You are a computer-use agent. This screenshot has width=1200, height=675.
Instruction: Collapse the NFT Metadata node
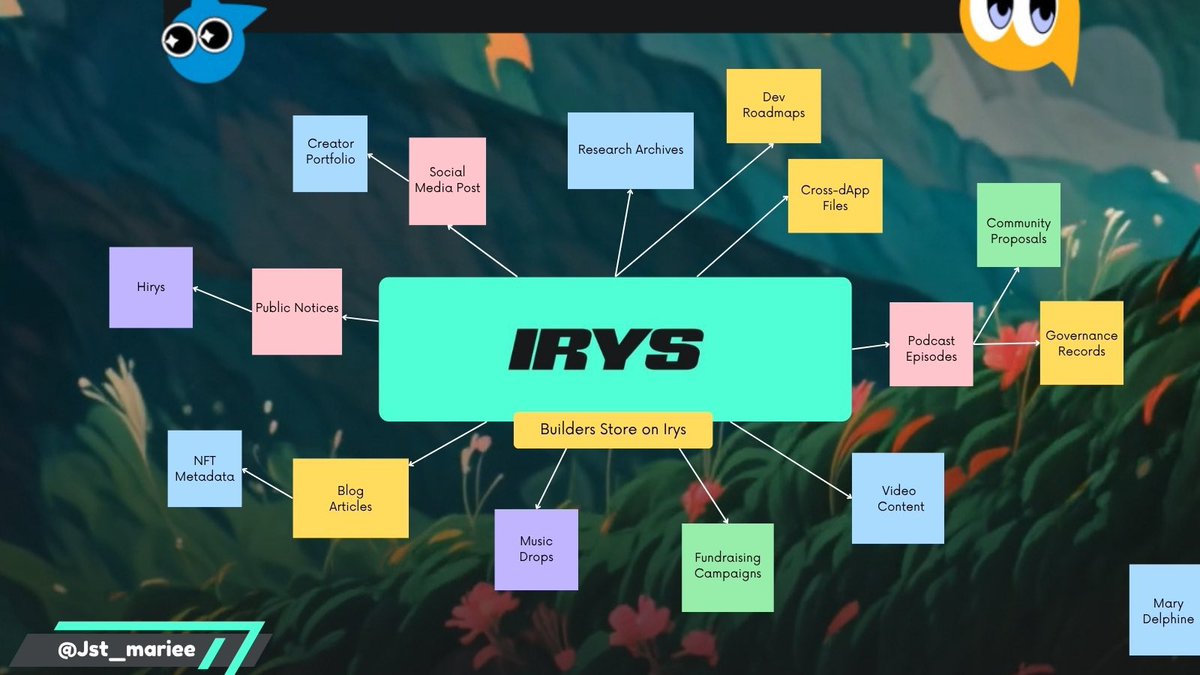click(x=204, y=469)
